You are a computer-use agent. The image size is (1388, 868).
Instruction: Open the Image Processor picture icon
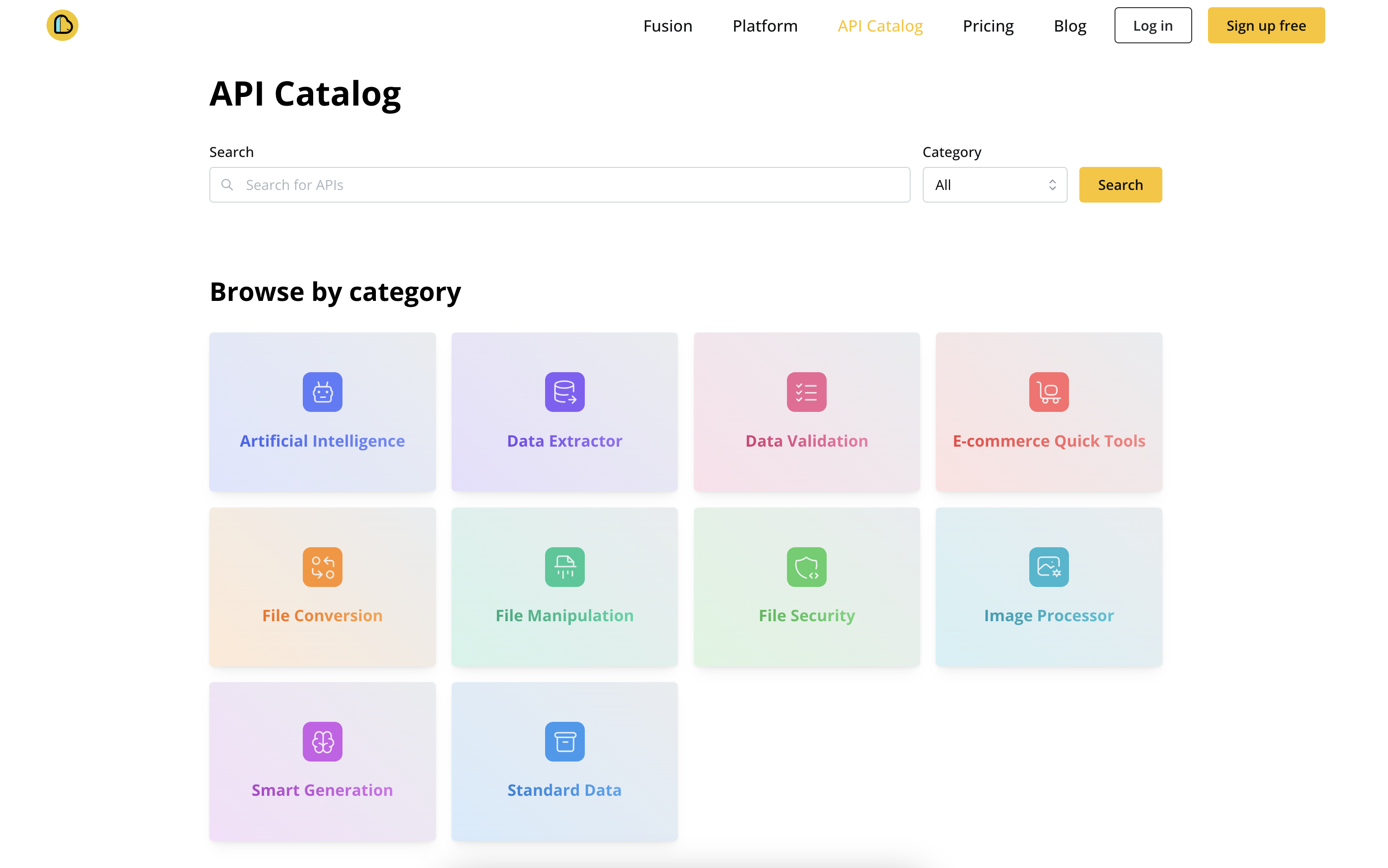[x=1049, y=567]
